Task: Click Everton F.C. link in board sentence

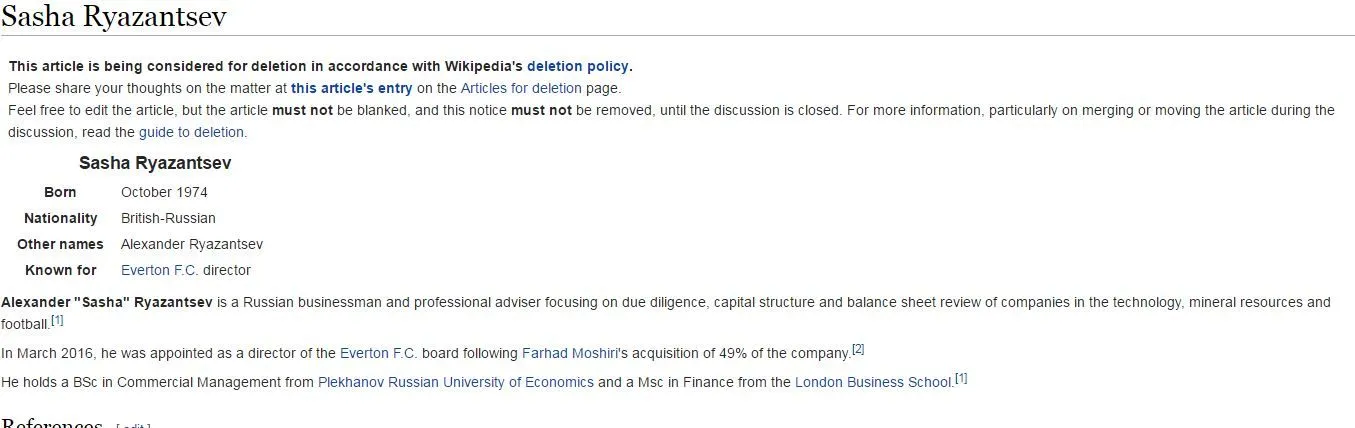Action: coord(379,353)
